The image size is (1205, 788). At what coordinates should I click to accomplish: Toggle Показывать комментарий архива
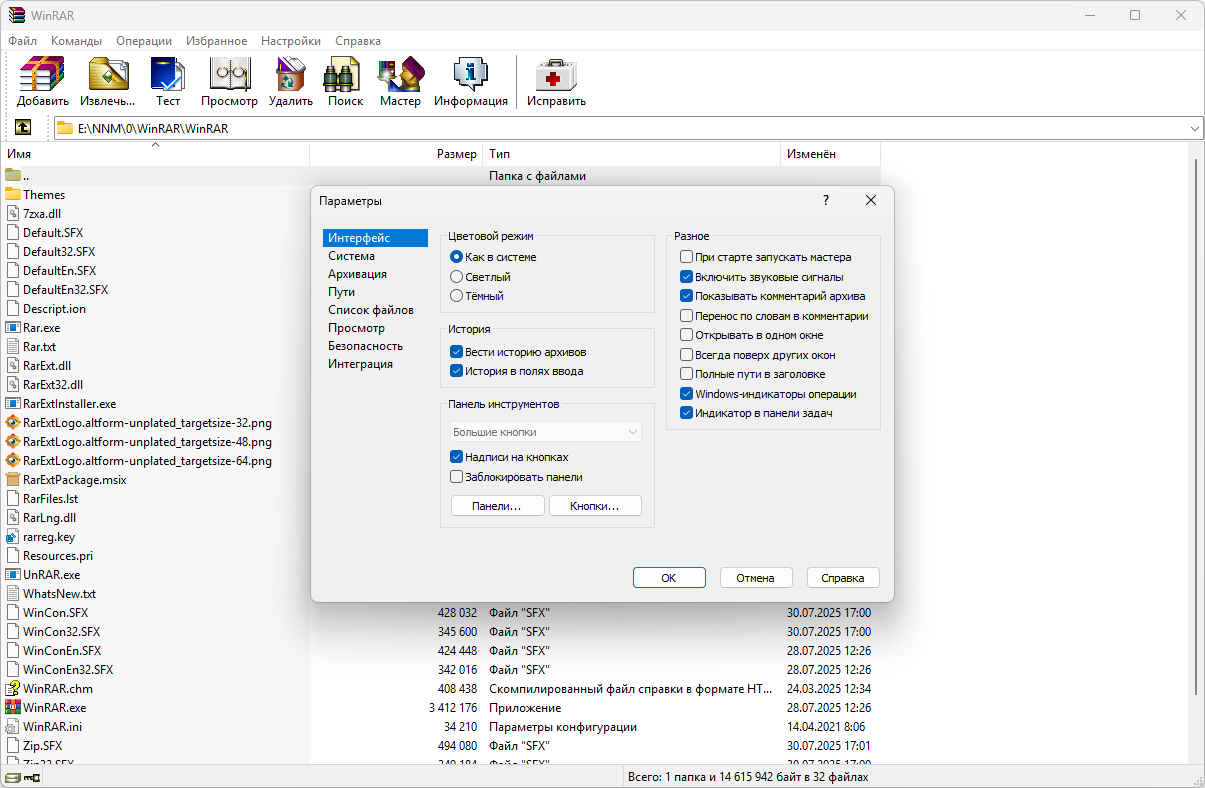(687, 296)
